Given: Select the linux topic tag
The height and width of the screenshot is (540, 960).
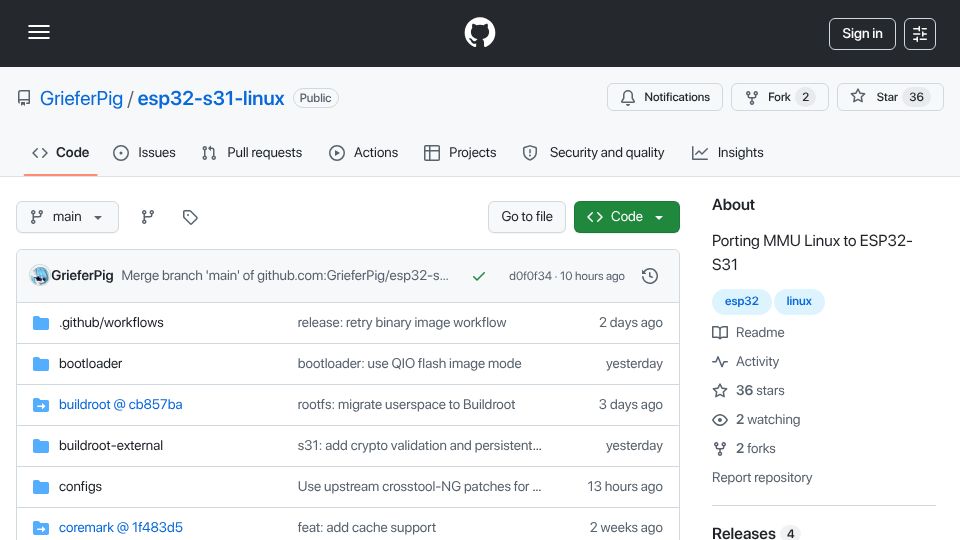Looking at the screenshot, I should [x=799, y=301].
